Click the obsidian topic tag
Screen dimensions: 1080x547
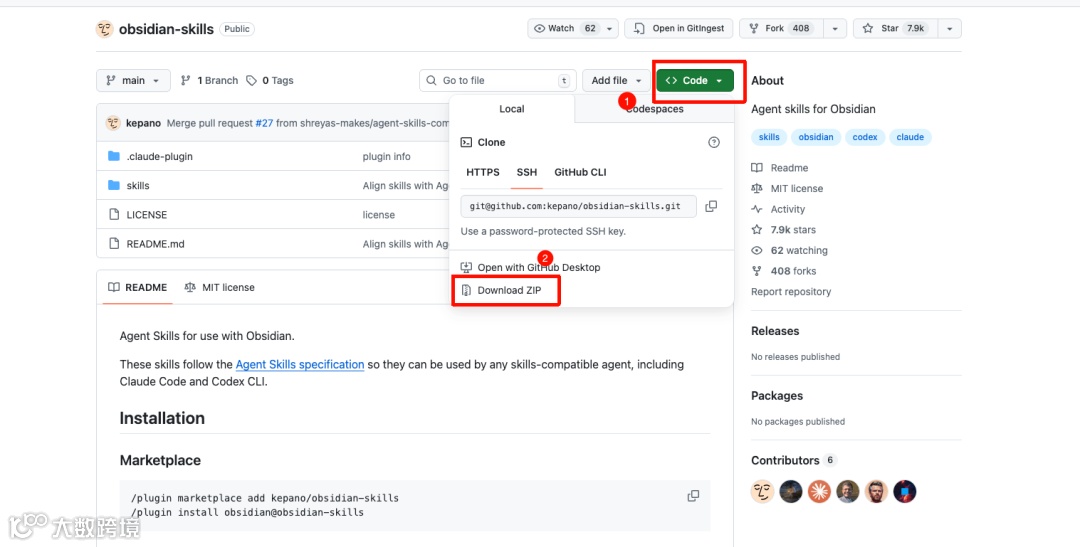pyautogui.click(x=816, y=137)
